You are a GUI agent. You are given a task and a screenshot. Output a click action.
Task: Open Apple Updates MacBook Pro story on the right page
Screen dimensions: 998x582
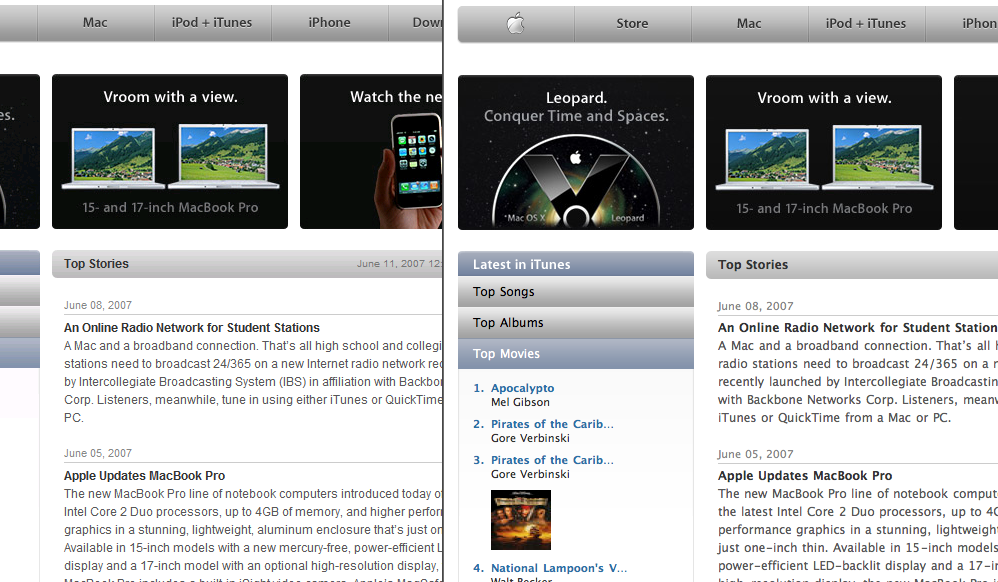click(805, 476)
